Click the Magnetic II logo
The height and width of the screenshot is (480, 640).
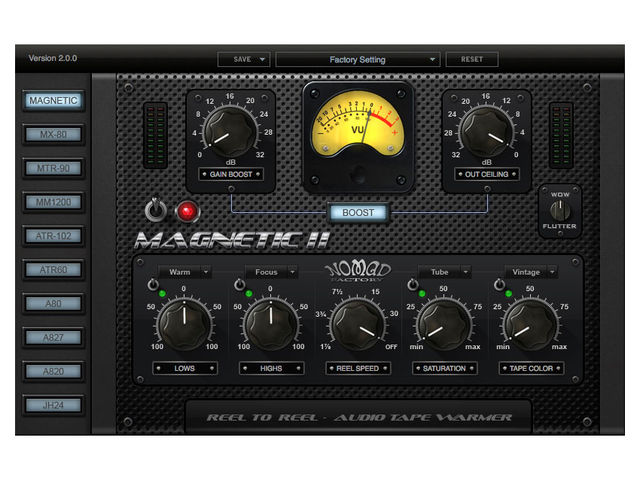232,240
